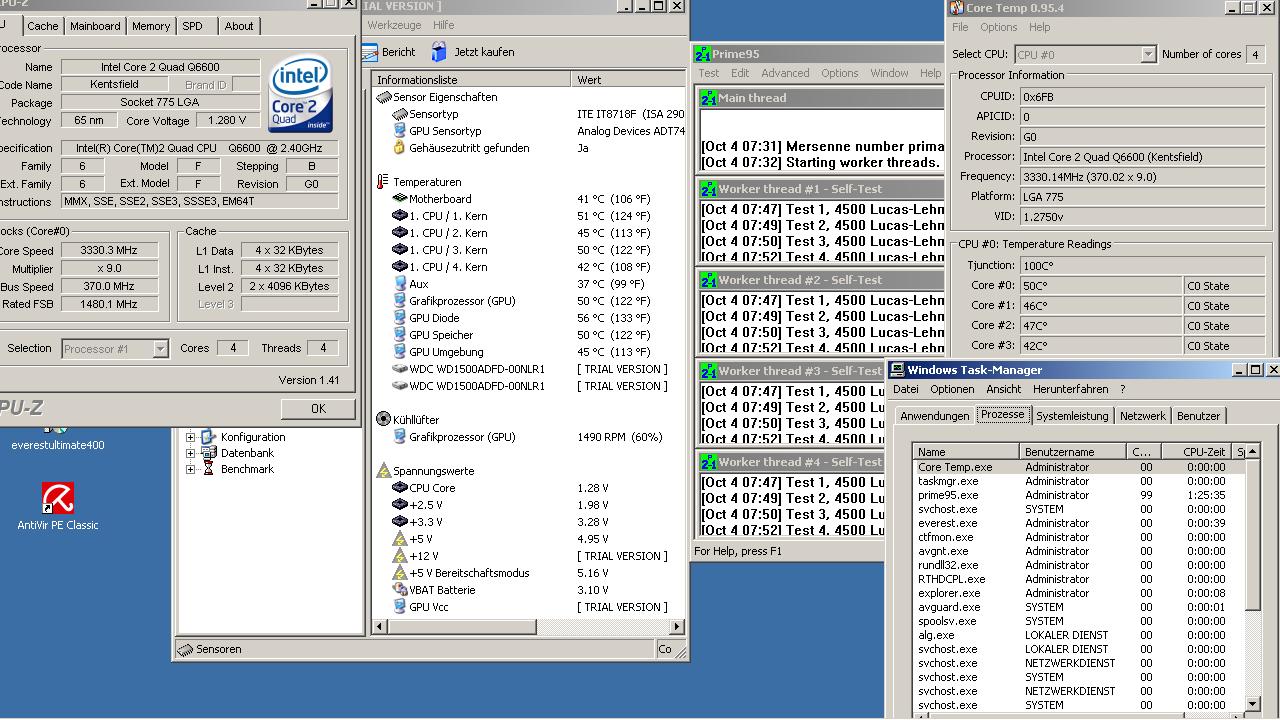Open the Options menu in Prime95
The width and height of the screenshot is (1280, 720).
(x=840, y=73)
